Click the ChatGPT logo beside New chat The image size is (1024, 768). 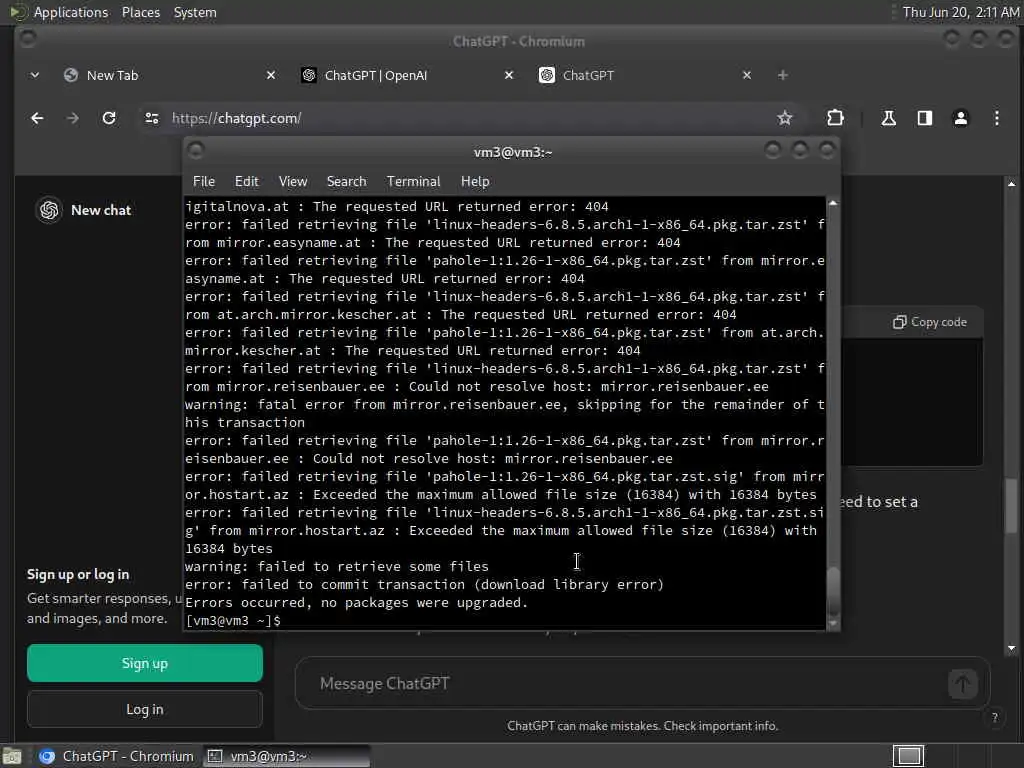point(49,210)
